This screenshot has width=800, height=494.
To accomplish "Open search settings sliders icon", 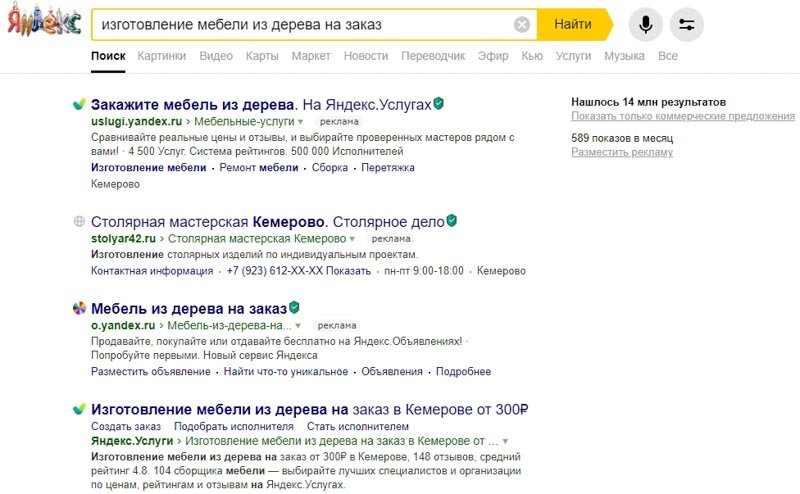I will coord(687,24).
